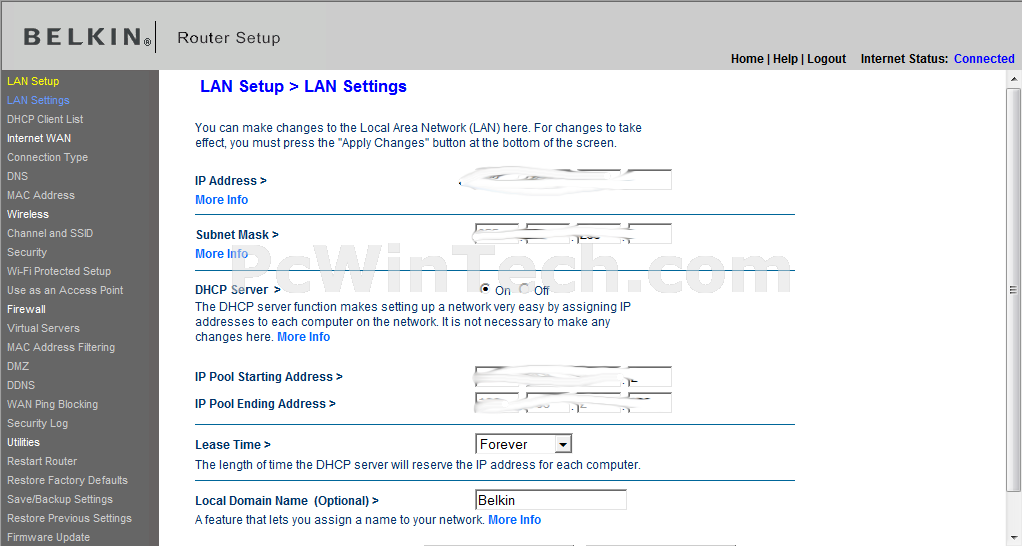The image size is (1022, 546).
Task: Open the Help link in the header
Action: tap(785, 59)
